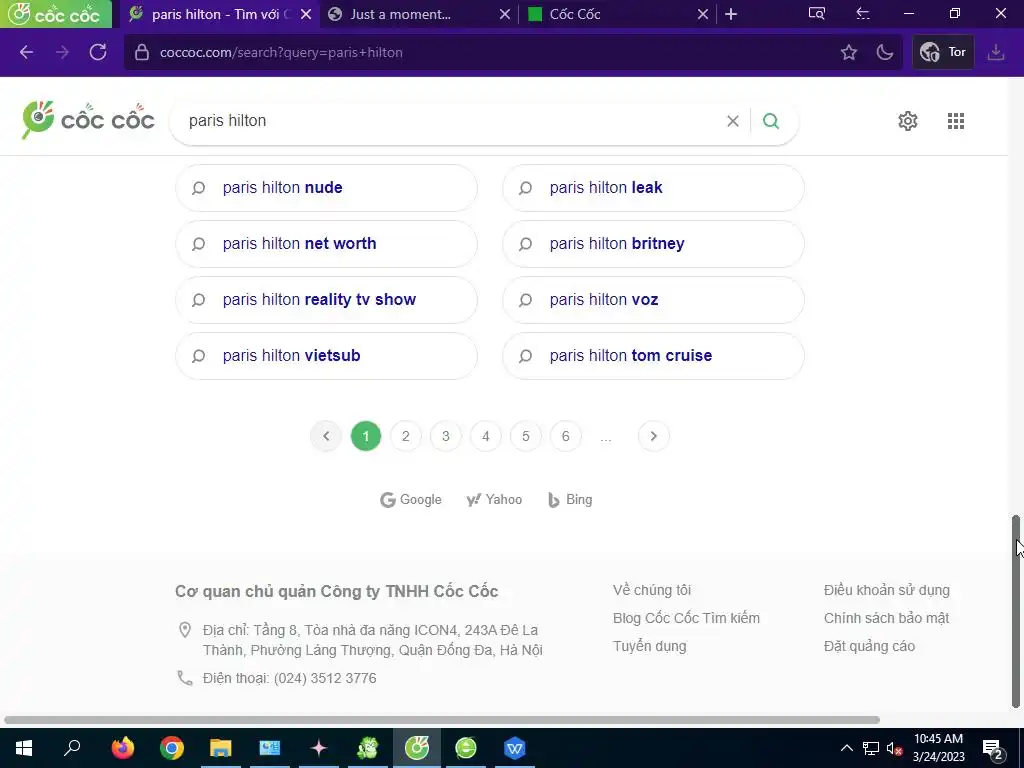Screen dimensions: 1024x768
Task: Go back to previous page
Action: tap(26, 52)
